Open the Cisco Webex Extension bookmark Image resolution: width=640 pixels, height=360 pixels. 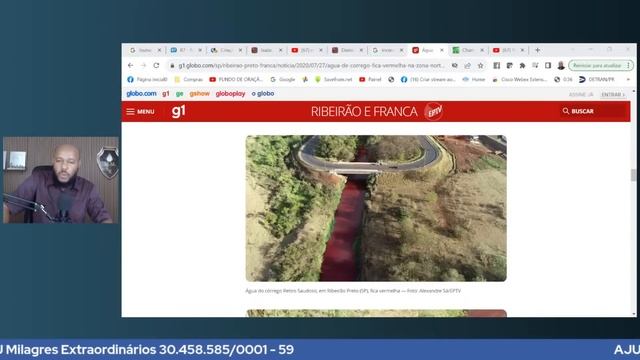tap(520, 80)
